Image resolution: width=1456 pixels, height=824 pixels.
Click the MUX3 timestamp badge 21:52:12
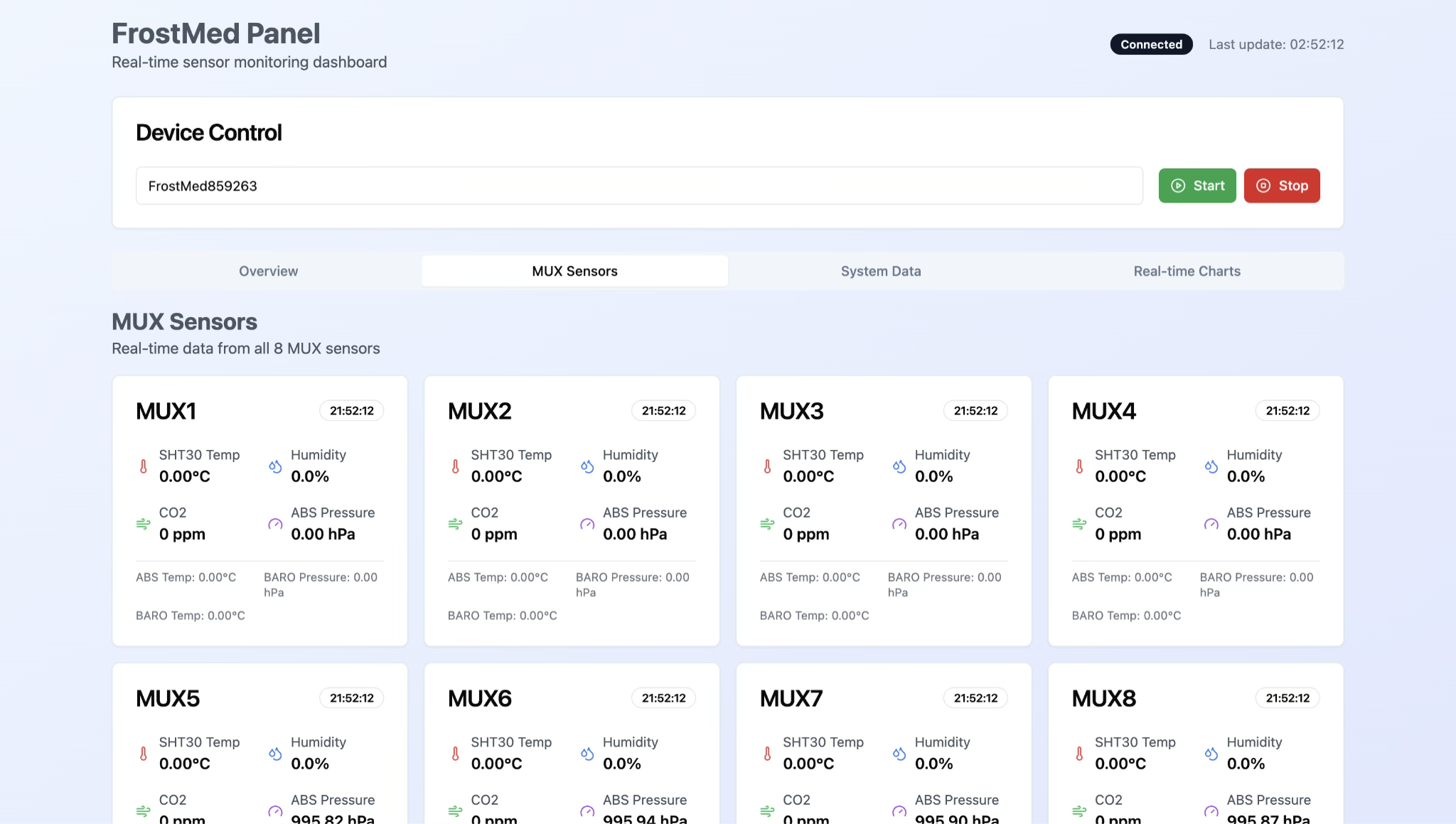[x=975, y=411]
